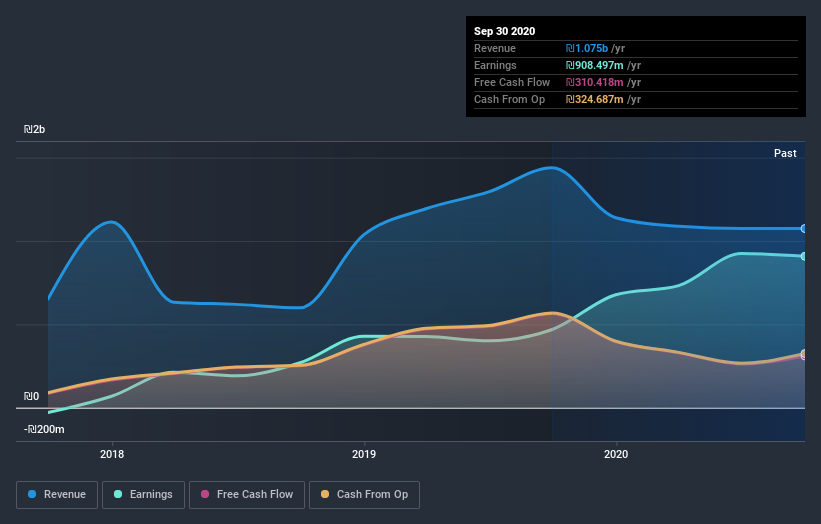The height and width of the screenshot is (524, 821).
Task: Click the 2018 x-axis label
Action: (112, 454)
